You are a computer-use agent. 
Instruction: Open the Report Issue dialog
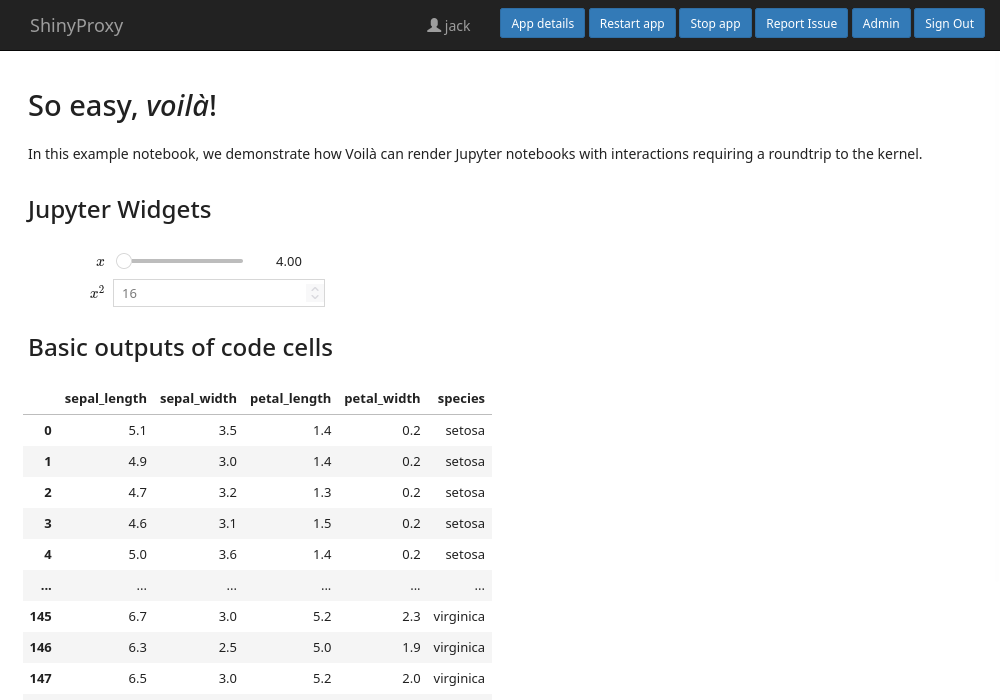coord(802,24)
